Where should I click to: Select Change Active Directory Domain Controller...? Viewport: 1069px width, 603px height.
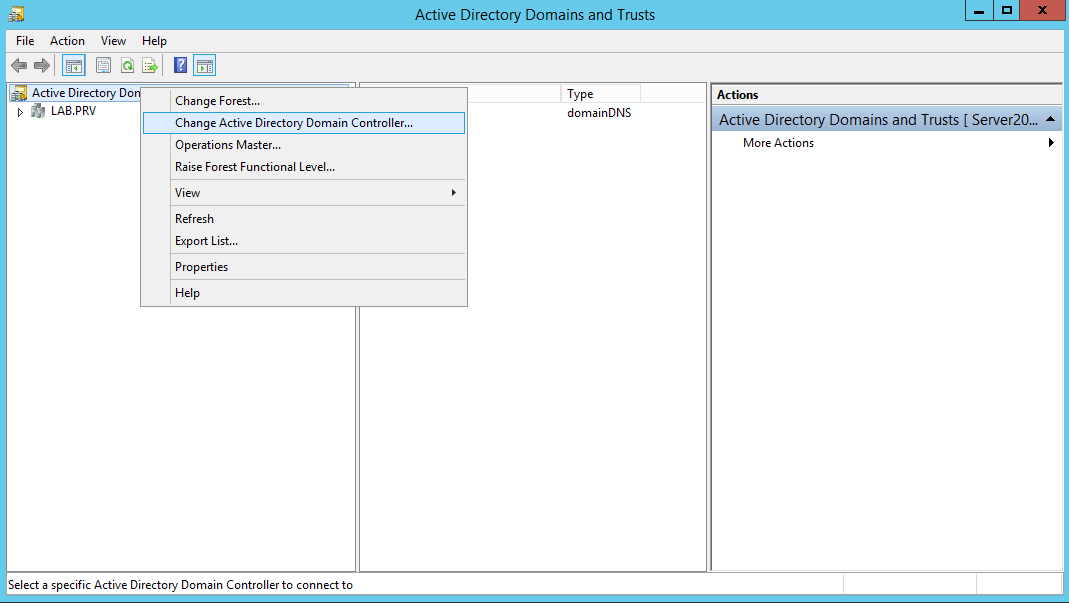304,123
